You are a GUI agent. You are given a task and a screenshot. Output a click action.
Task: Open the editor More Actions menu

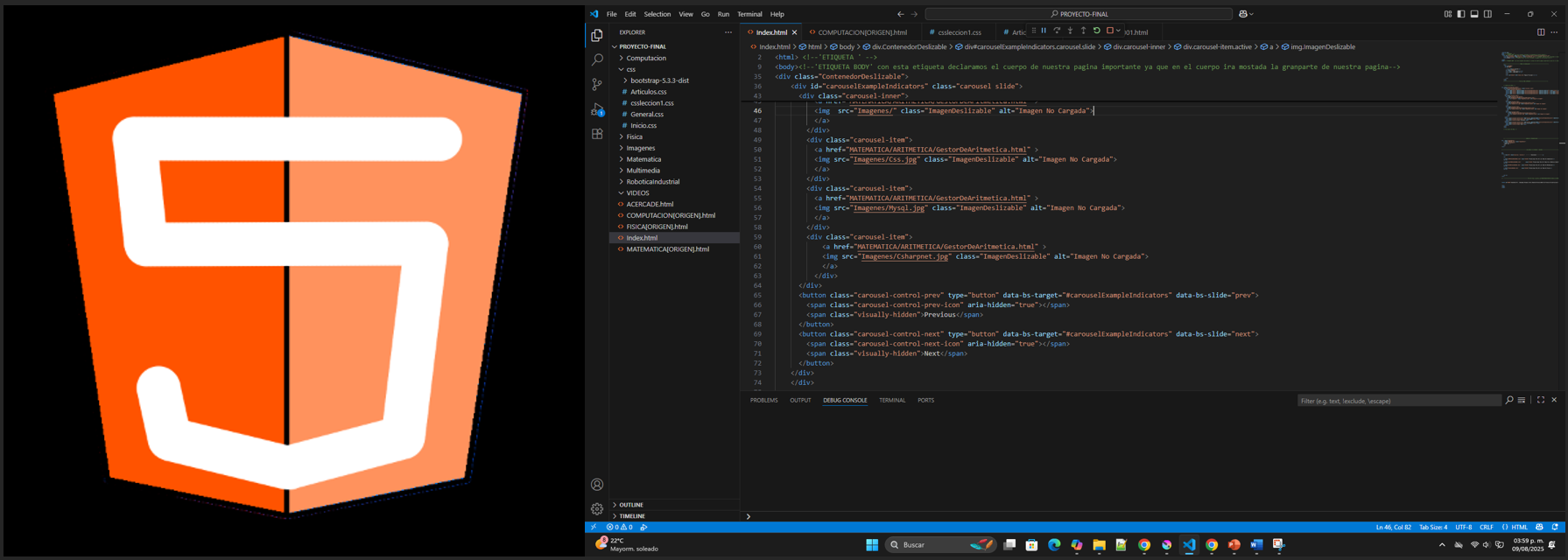[x=1554, y=32]
